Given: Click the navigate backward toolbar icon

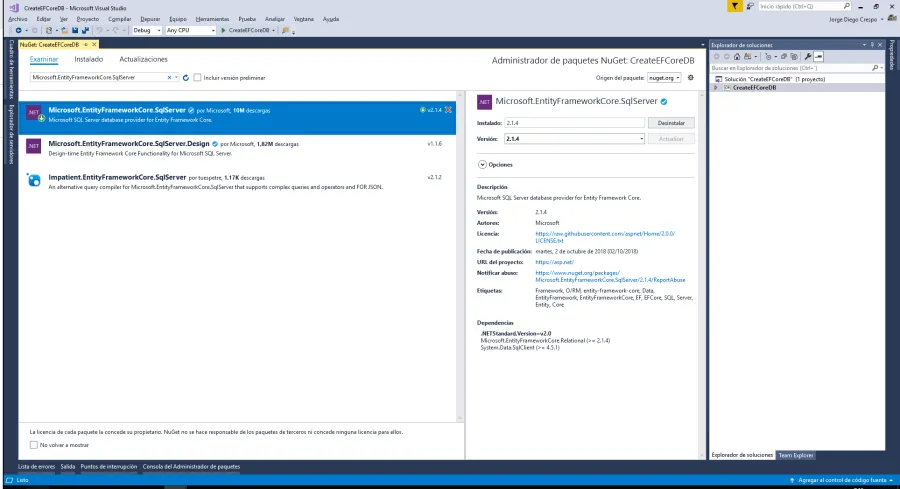Looking at the screenshot, I should click(18, 30).
